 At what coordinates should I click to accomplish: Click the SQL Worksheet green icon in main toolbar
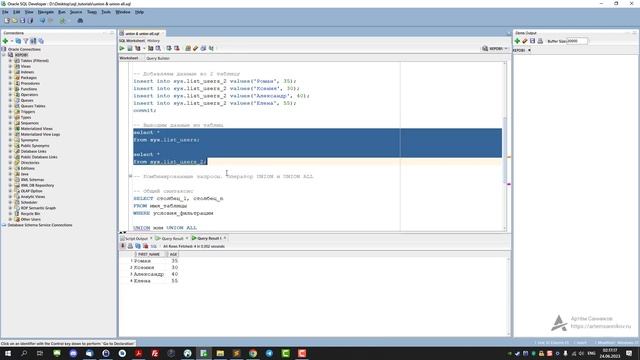point(62,20)
